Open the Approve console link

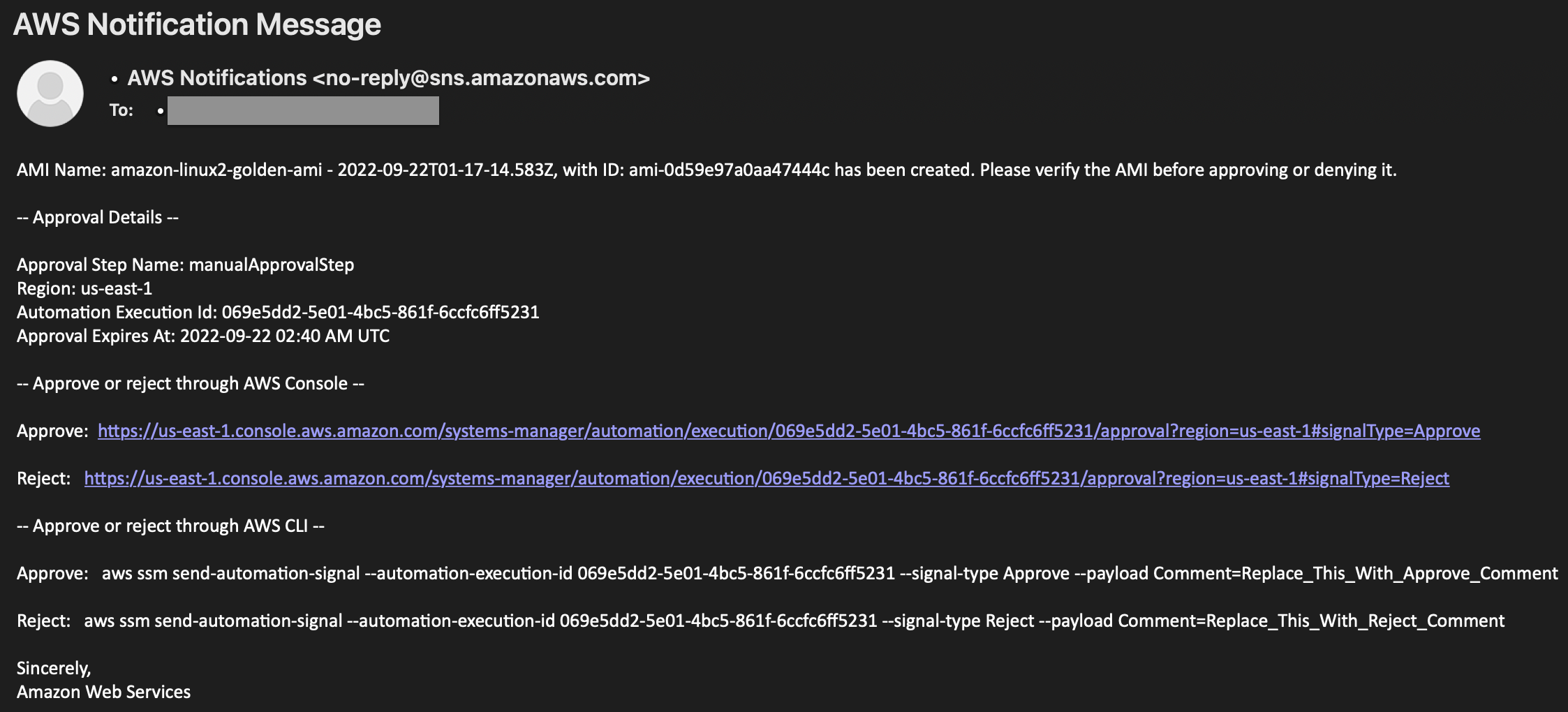[789, 431]
